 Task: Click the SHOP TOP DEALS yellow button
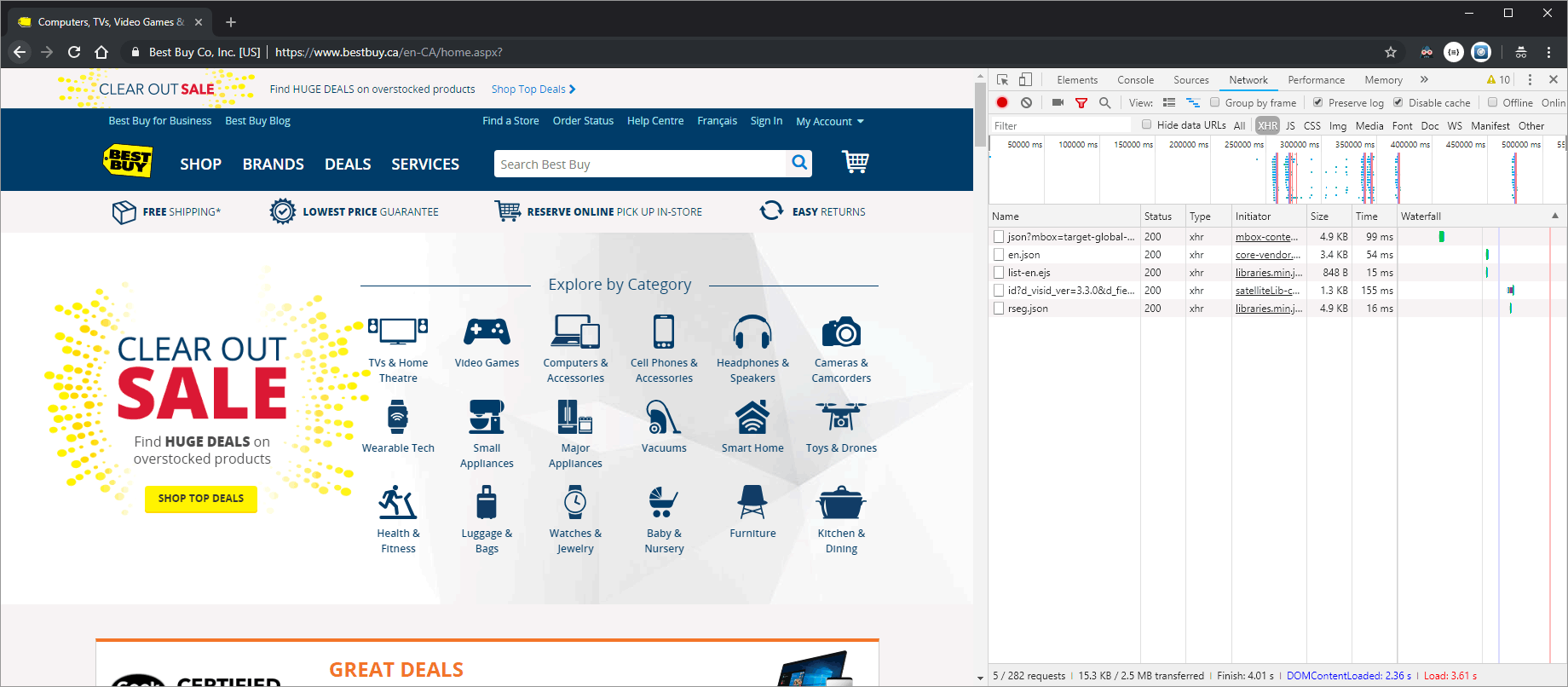[x=201, y=498]
